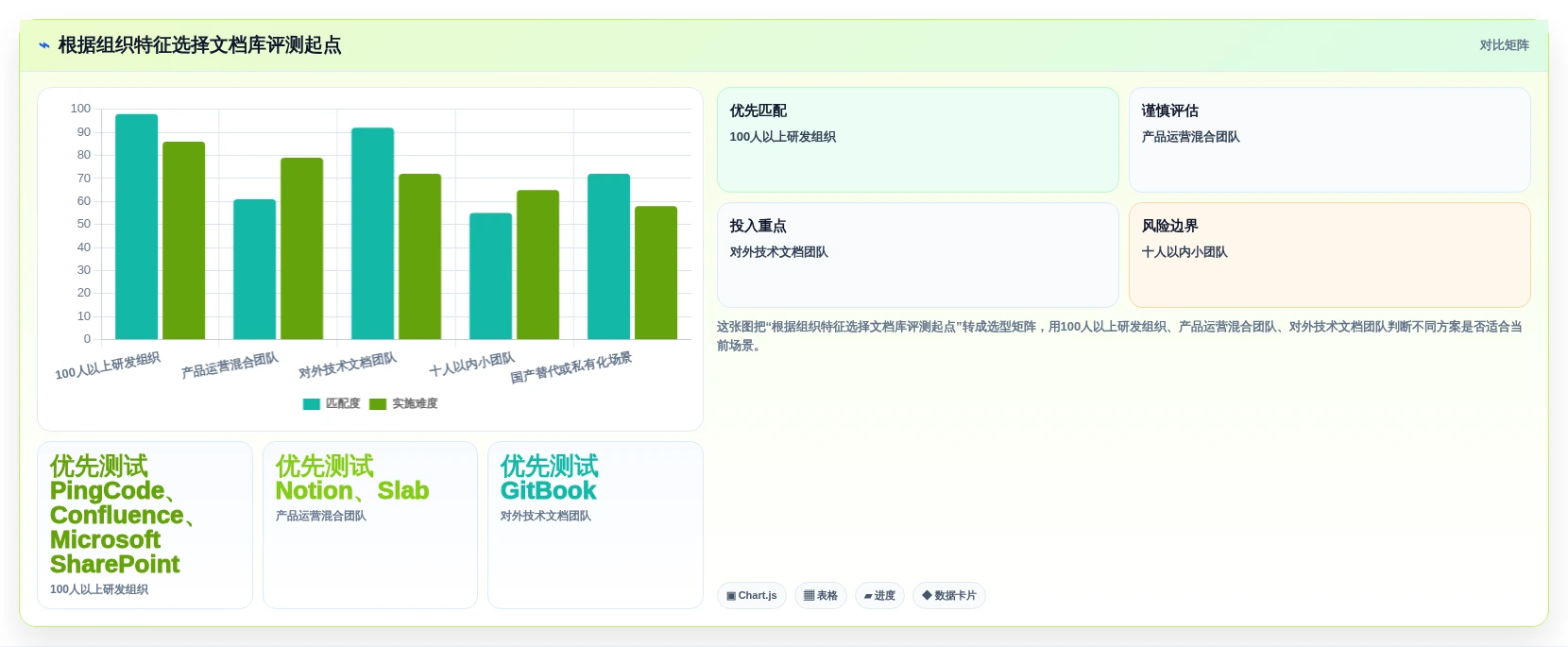Click the 对比矩阵 label in the header
Image resolution: width=1568 pixels, height=647 pixels.
[1504, 45]
